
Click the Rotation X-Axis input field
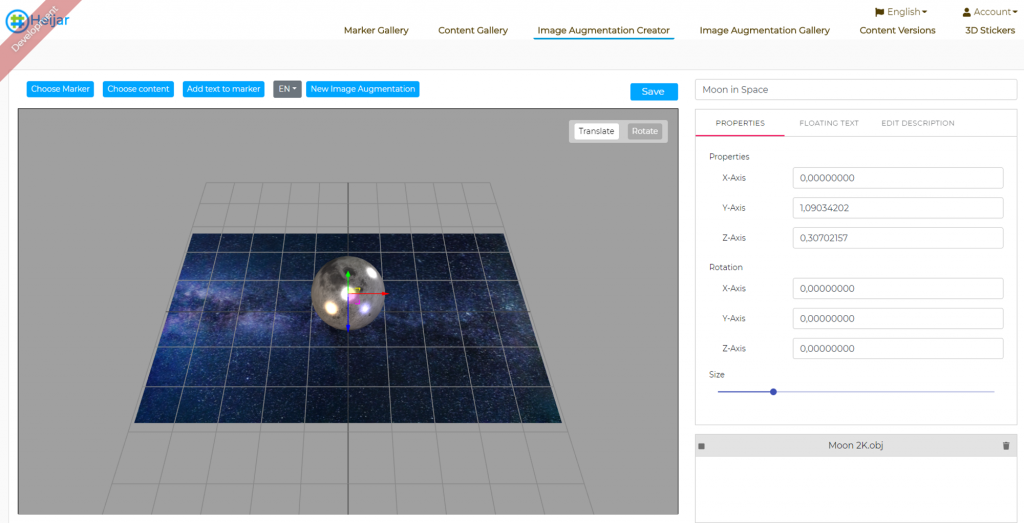pyautogui.click(x=898, y=288)
